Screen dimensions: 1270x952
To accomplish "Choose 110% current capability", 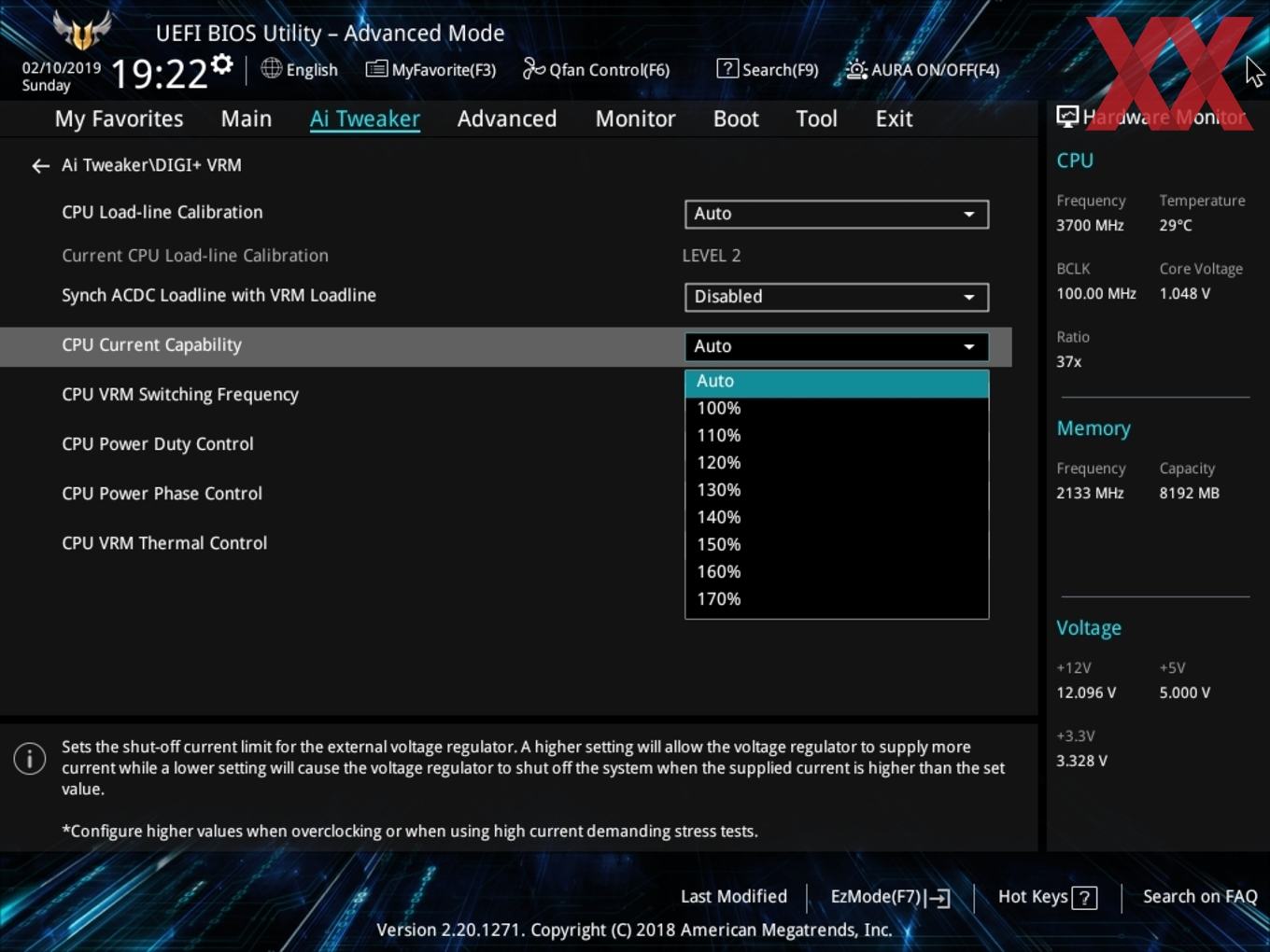I will [837, 435].
